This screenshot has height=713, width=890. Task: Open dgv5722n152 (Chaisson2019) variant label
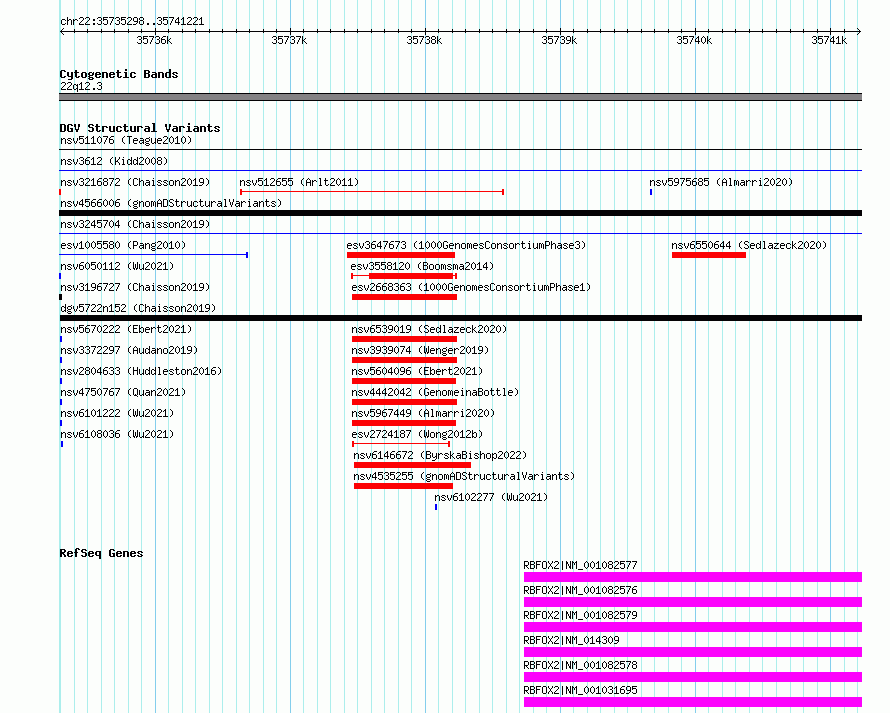(x=138, y=308)
